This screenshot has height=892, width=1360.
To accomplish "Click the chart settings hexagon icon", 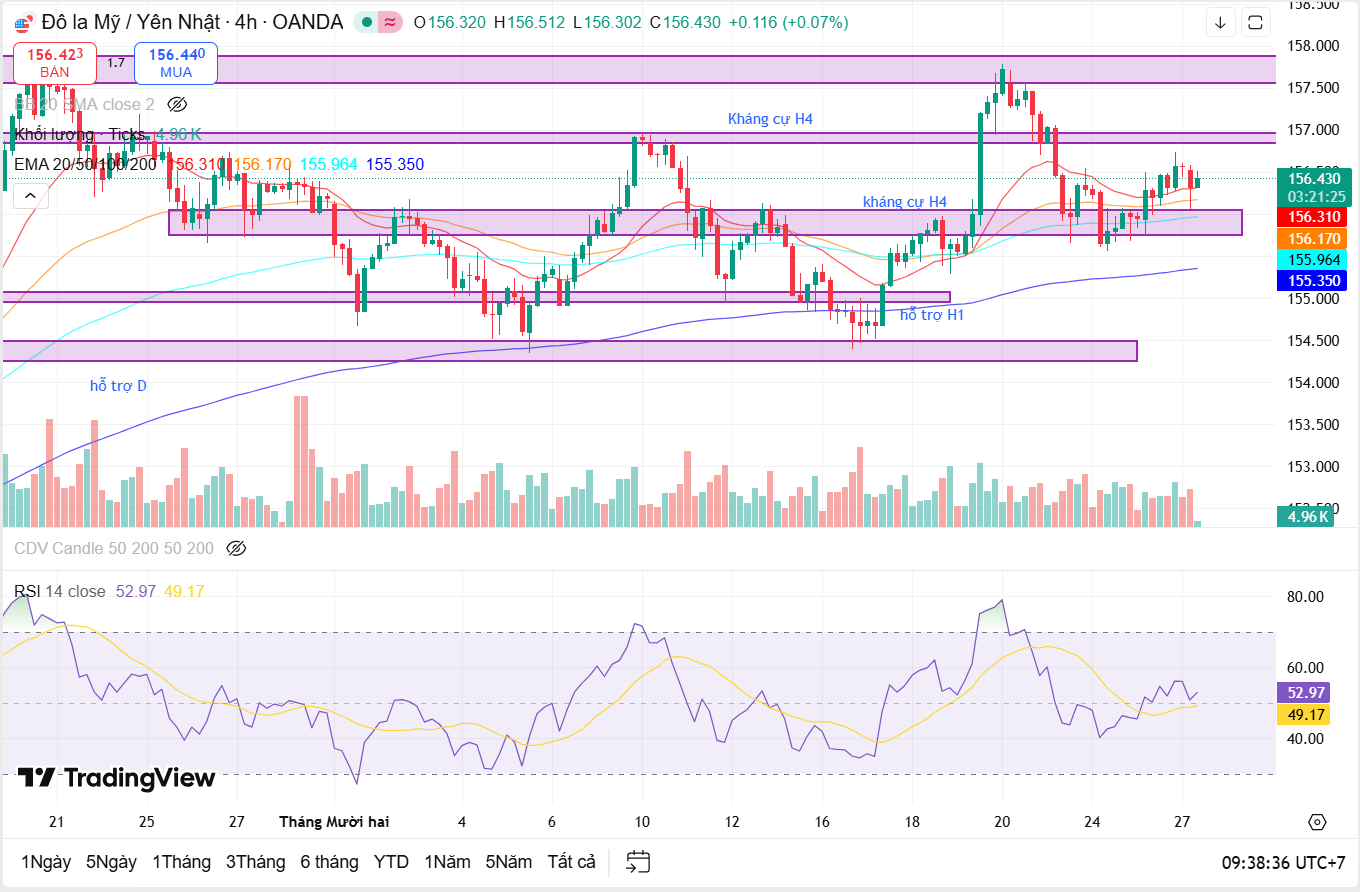I will coord(1317,822).
